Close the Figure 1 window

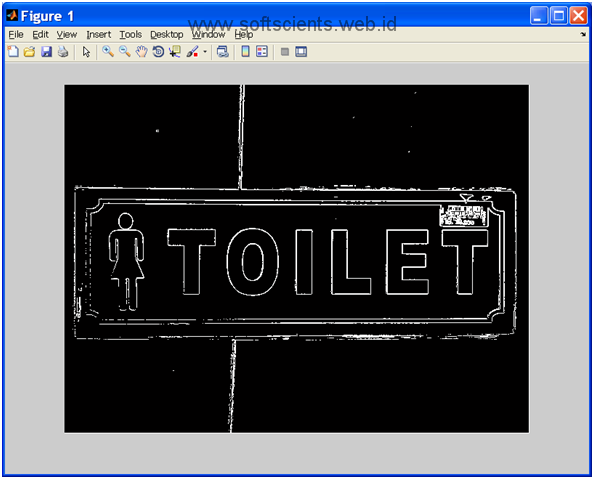(578, 16)
